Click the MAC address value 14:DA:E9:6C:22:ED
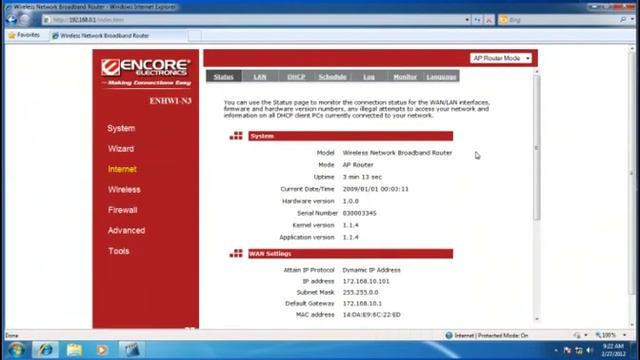Image resolution: width=640 pixels, height=360 pixels. tap(371, 315)
